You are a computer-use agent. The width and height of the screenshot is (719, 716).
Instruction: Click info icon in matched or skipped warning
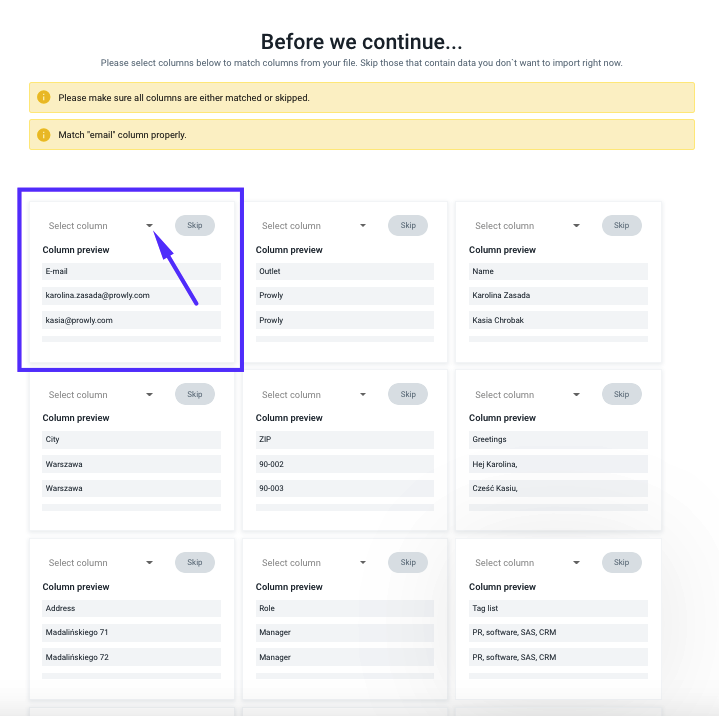pyautogui.click(x=44, y=97)
